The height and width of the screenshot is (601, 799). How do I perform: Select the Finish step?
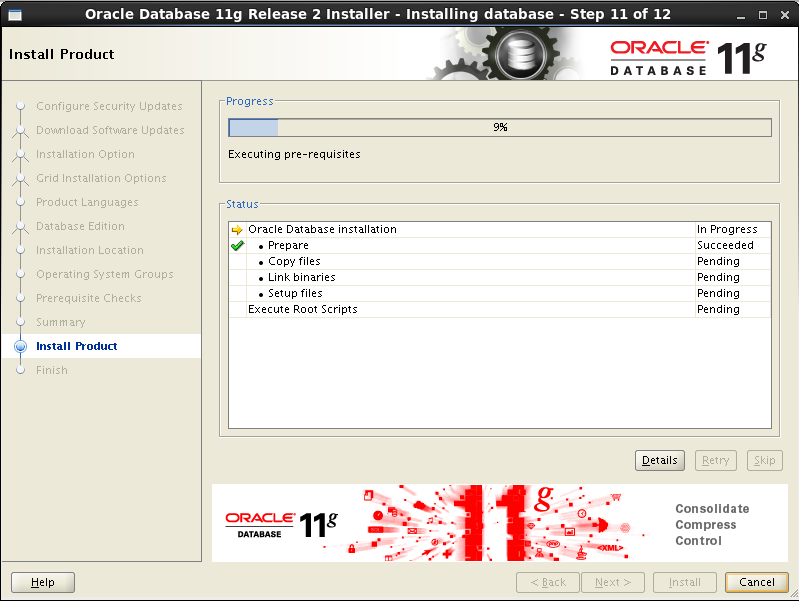pyautogui.click(x=51, y=370)
